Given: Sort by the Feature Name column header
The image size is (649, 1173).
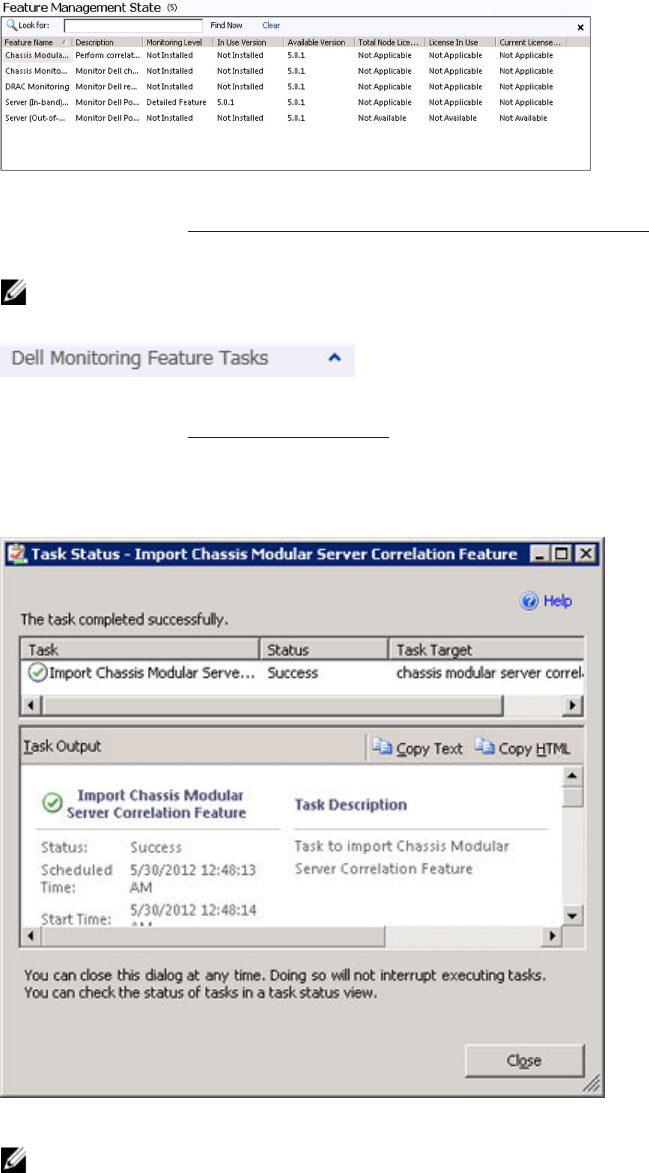Looking at the screenshot, I should 37,43.
